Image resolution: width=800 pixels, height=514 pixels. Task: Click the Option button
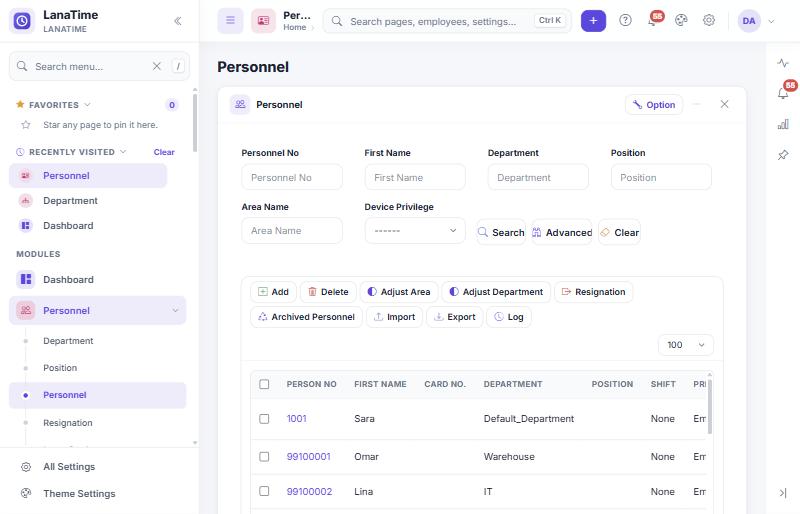point(654,105)
